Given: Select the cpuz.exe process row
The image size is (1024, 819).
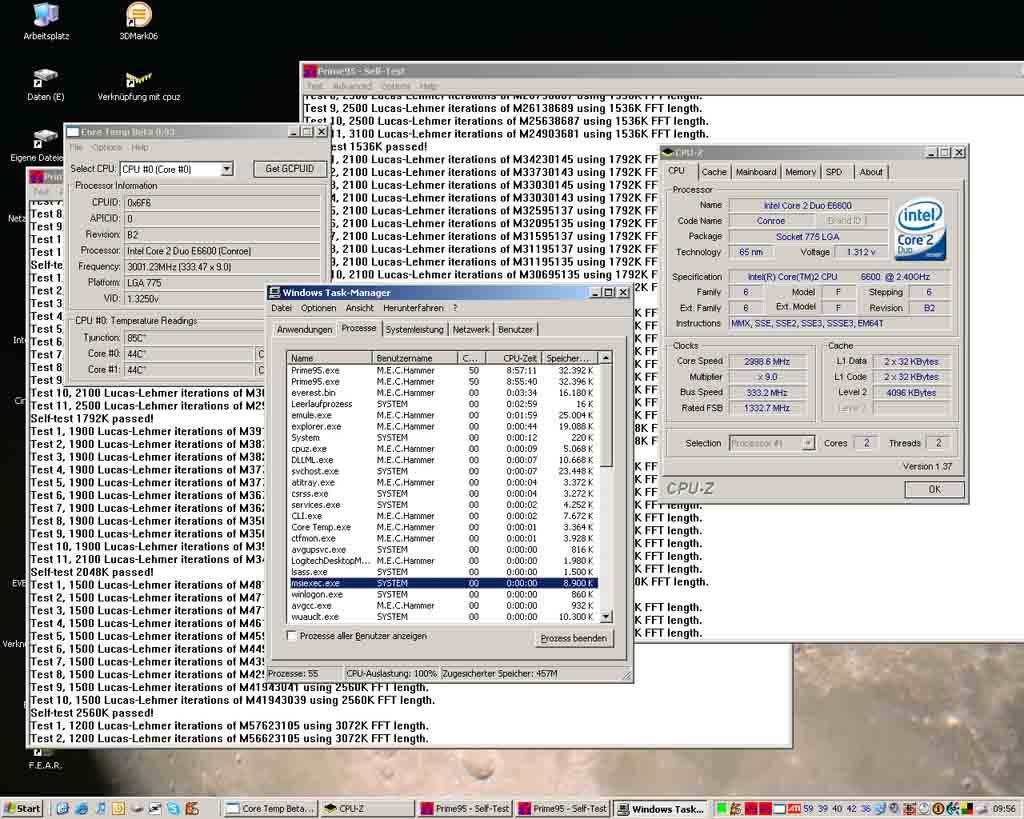Looking at the screenshot, I should 443,449.
